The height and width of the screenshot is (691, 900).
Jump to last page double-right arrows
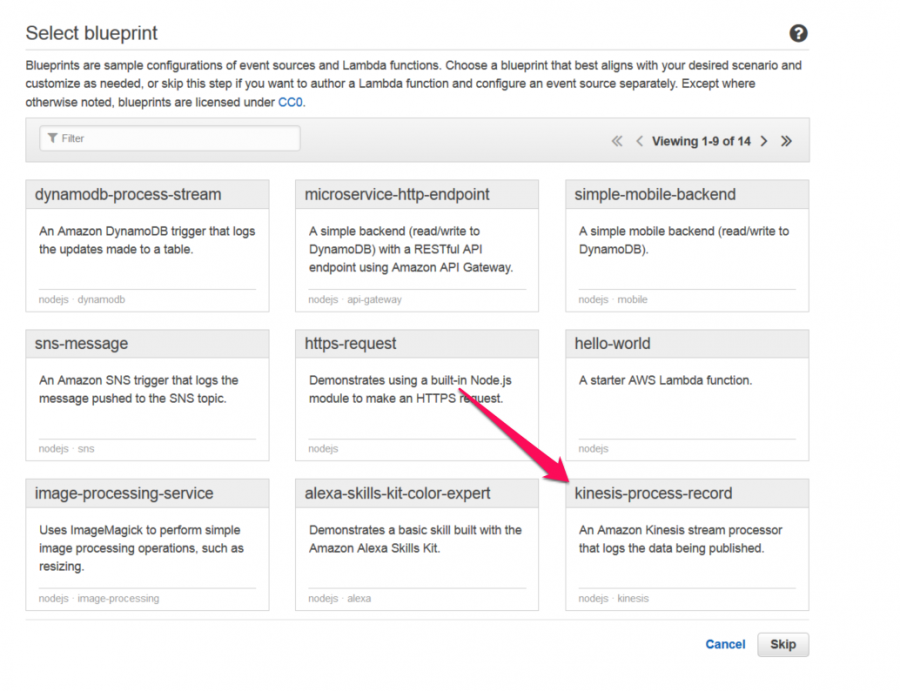(786, 141)
